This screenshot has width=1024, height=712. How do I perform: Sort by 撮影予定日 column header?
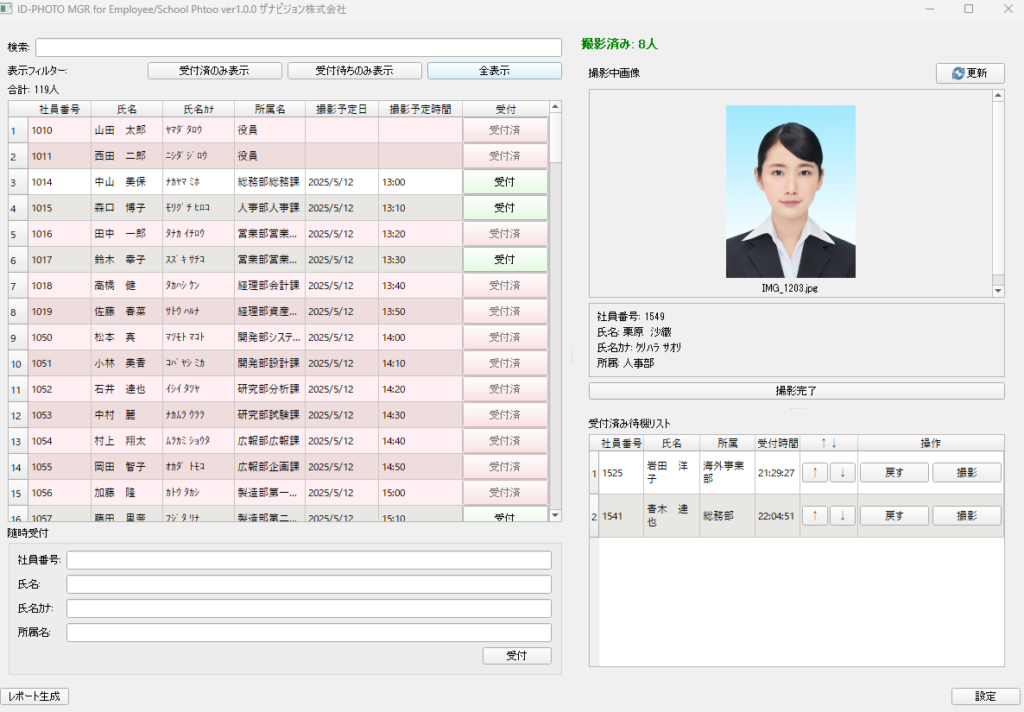pos(342,109)
